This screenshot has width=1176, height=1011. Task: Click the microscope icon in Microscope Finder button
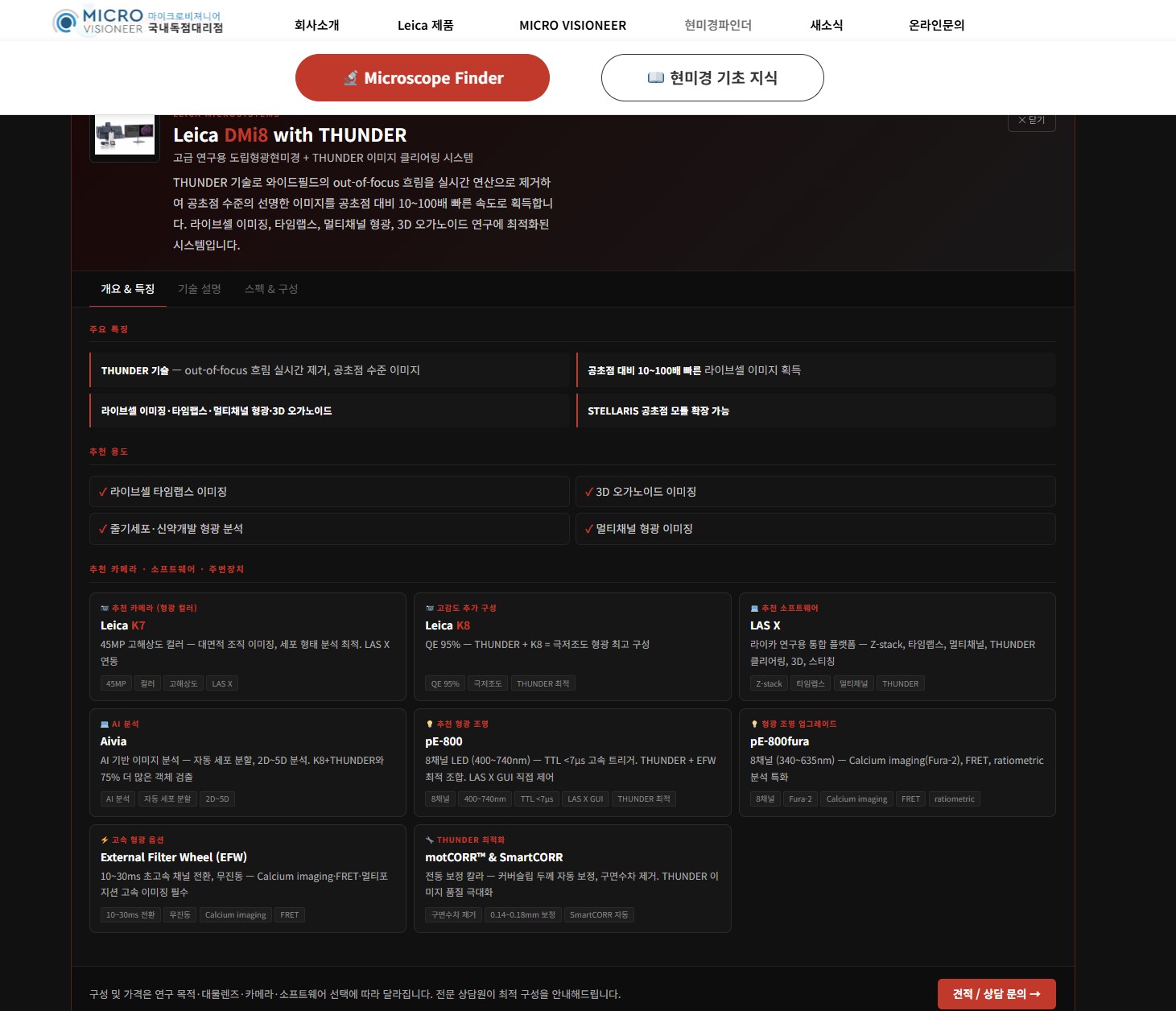click(x=350, y=78)
